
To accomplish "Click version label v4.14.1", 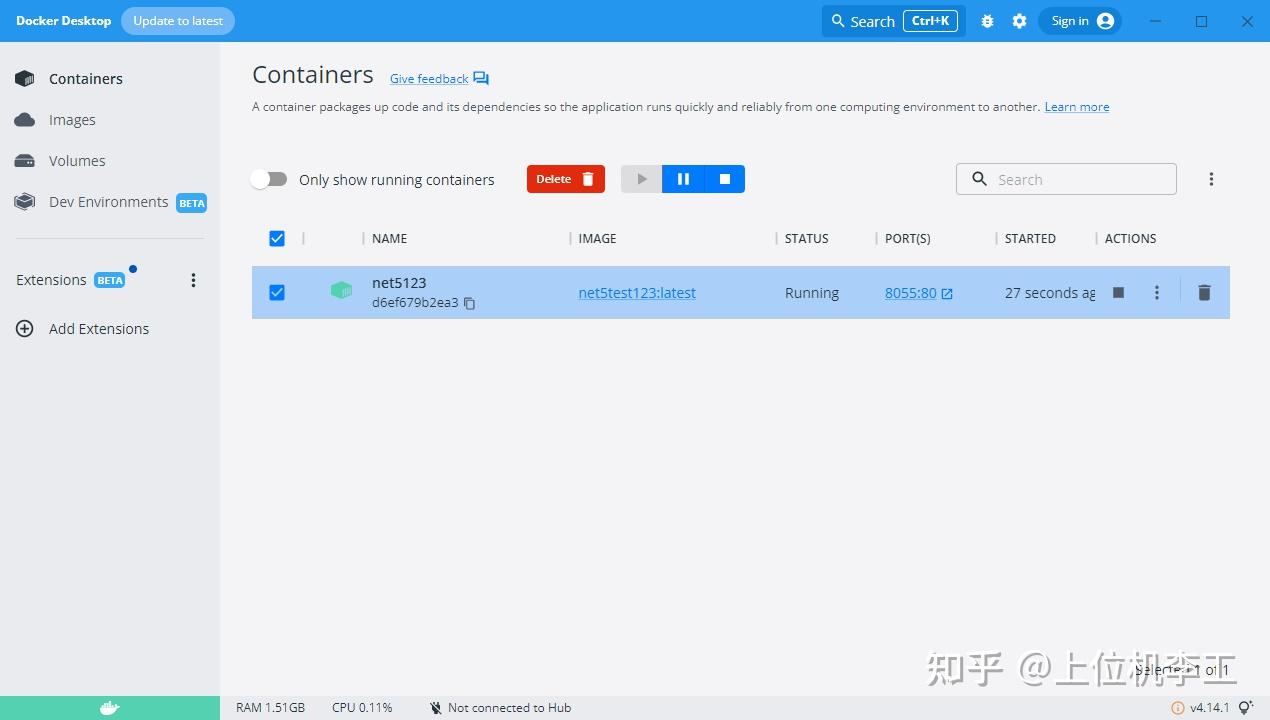I will click(x=1210, y=708).
